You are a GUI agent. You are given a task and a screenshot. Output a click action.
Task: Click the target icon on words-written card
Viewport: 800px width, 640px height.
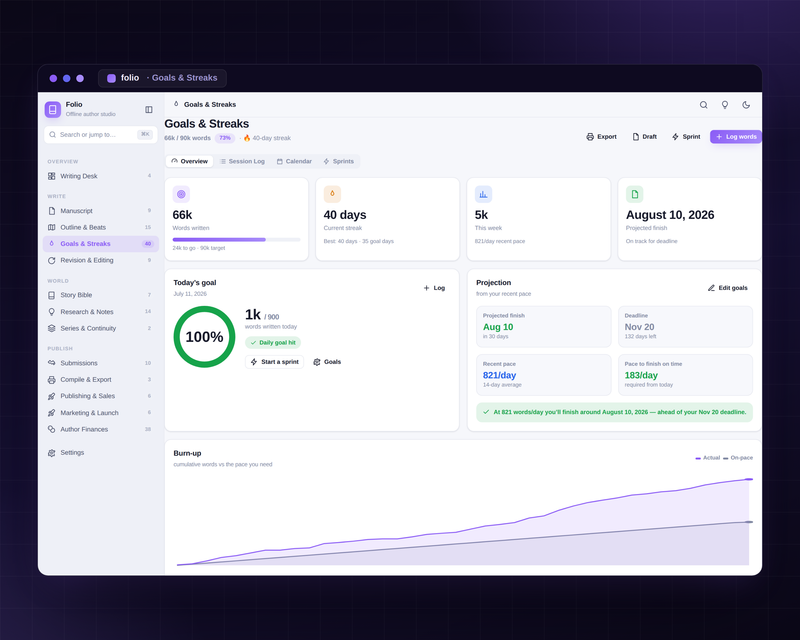coord(181,194)
